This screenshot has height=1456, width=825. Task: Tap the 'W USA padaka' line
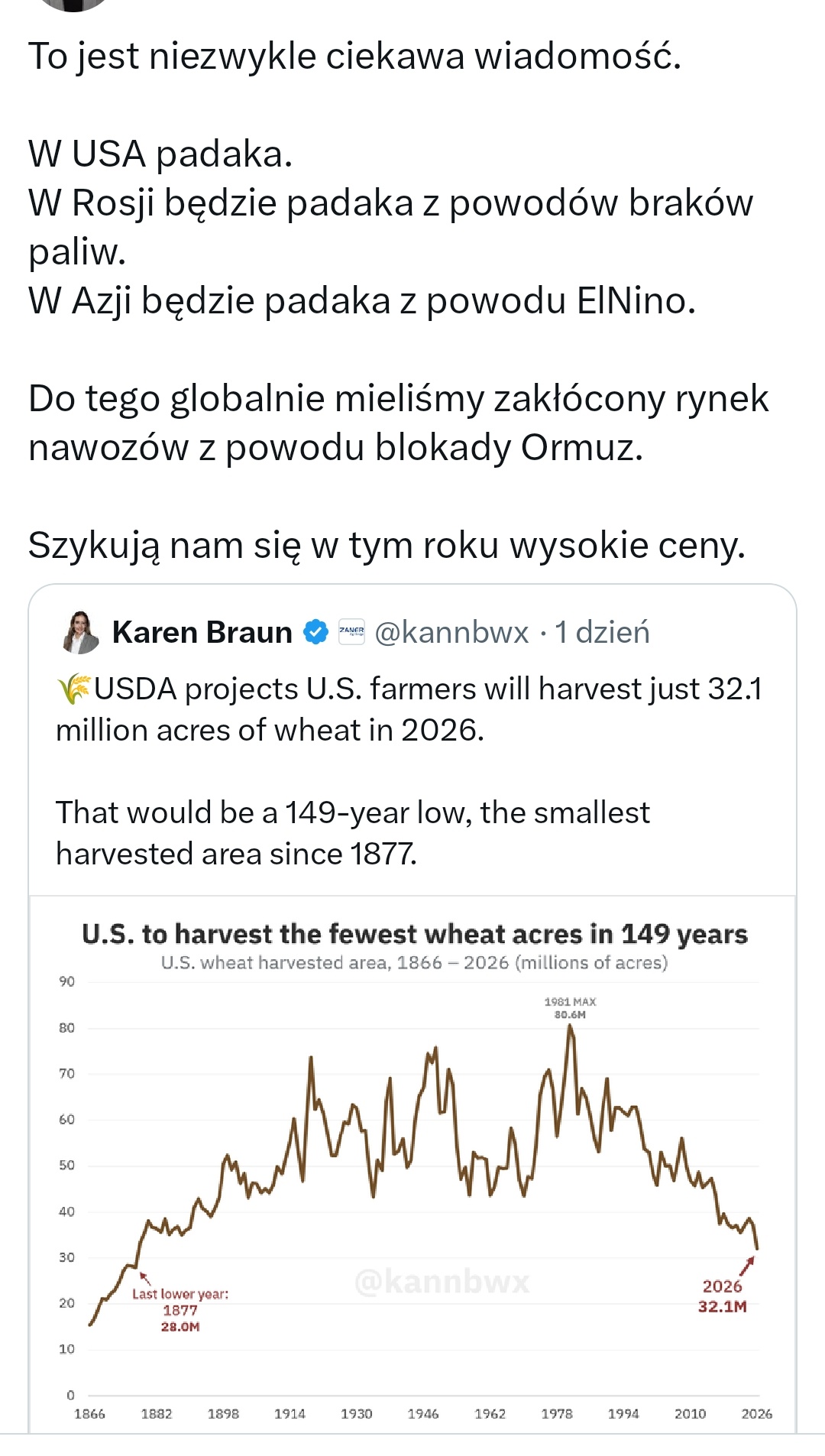coord(160,154)
